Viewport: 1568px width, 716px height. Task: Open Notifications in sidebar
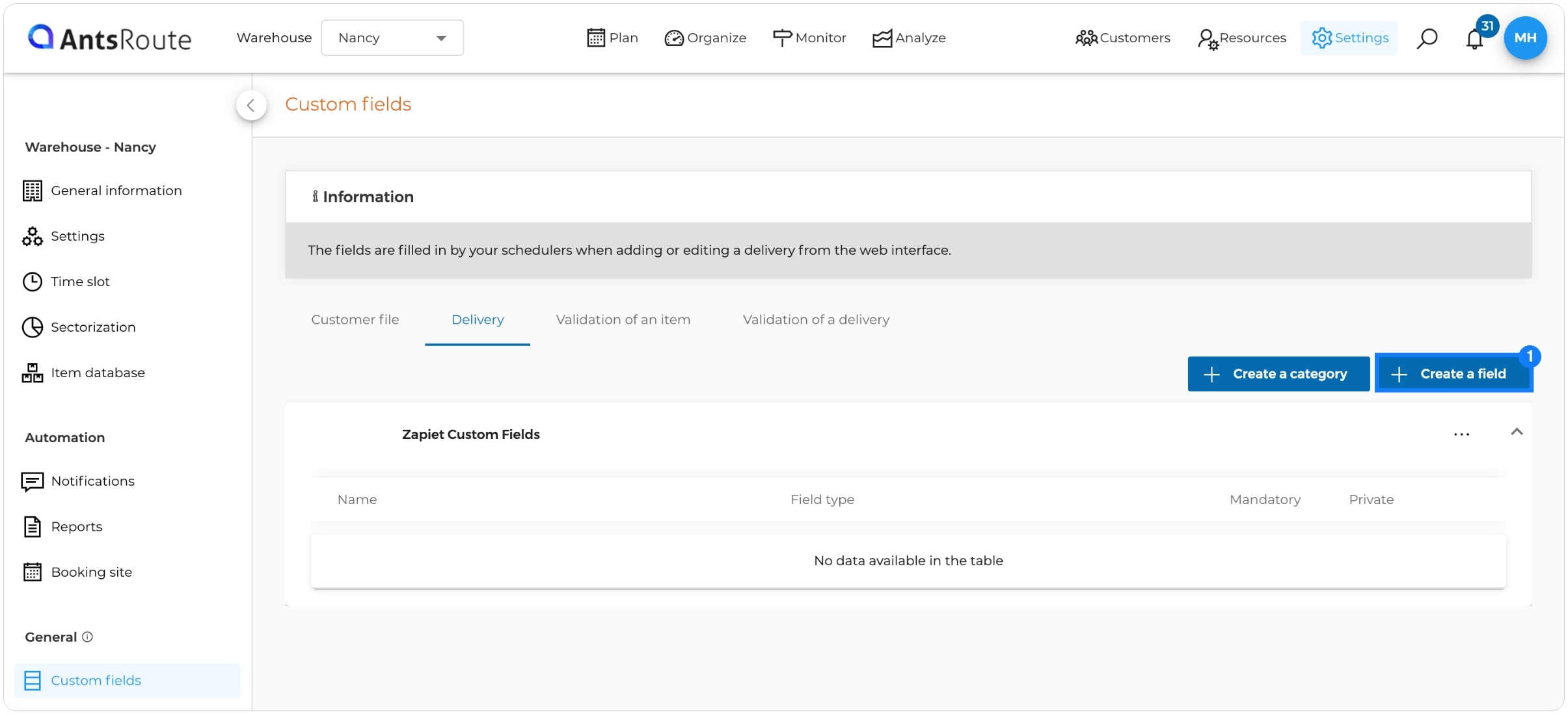[x=78, y=481]
